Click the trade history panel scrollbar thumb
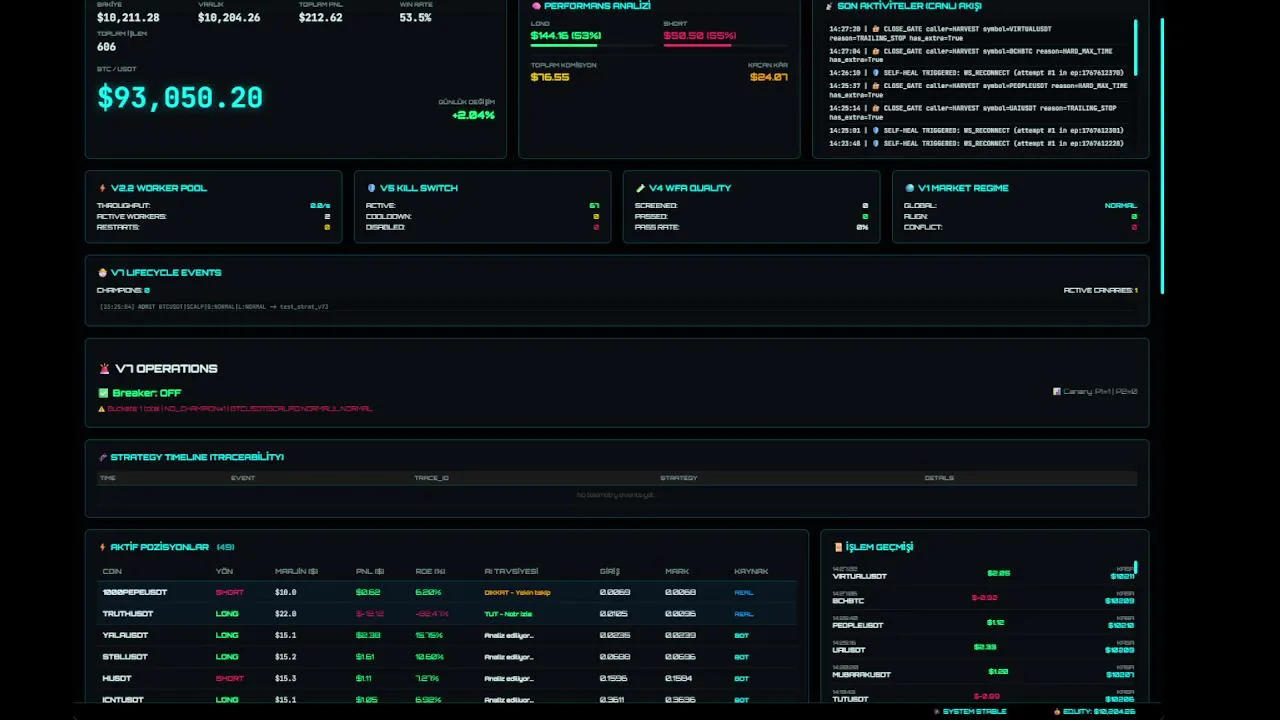 click(1135, 568)
